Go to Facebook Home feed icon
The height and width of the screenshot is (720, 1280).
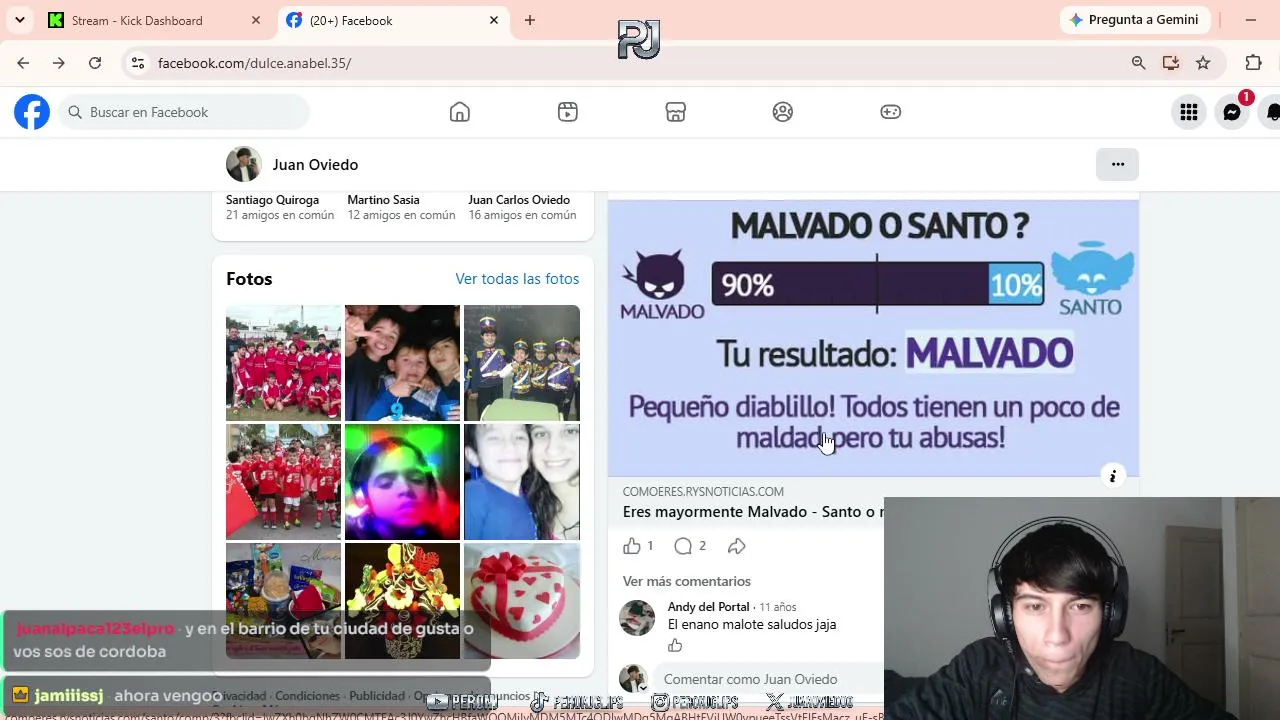click(x=460, y=112)
